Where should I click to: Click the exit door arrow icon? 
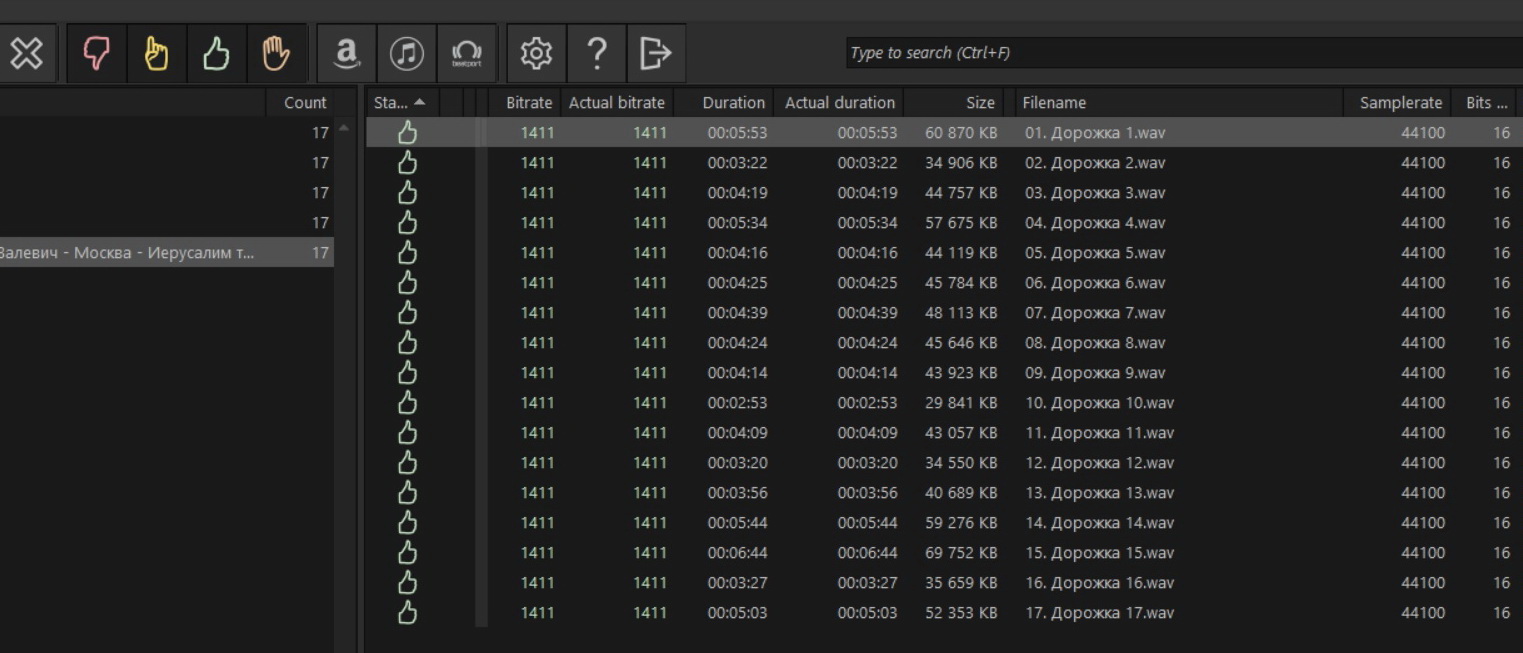pos(656,53)
